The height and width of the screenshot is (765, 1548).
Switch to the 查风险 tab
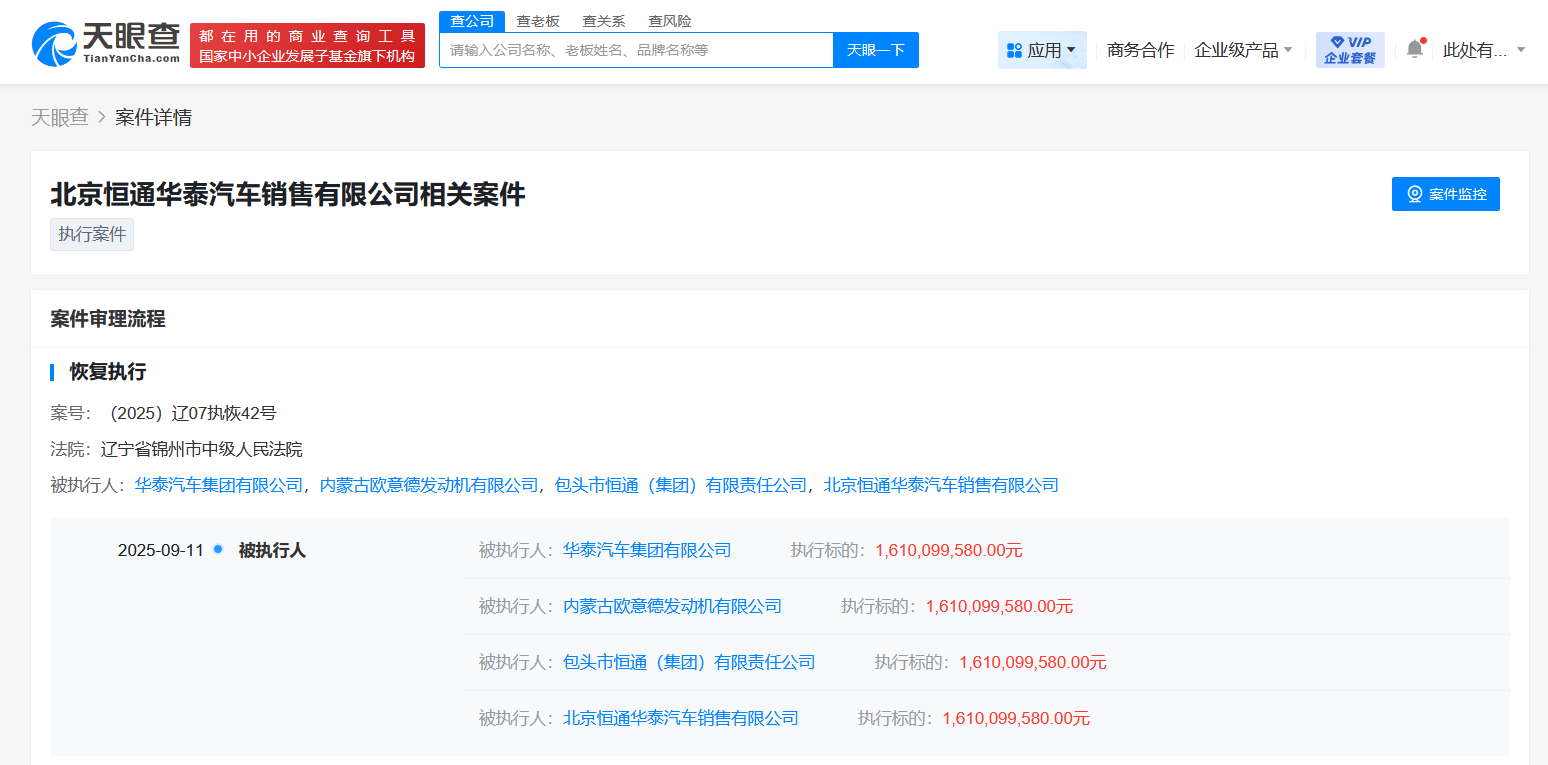(x=669, y=21)
